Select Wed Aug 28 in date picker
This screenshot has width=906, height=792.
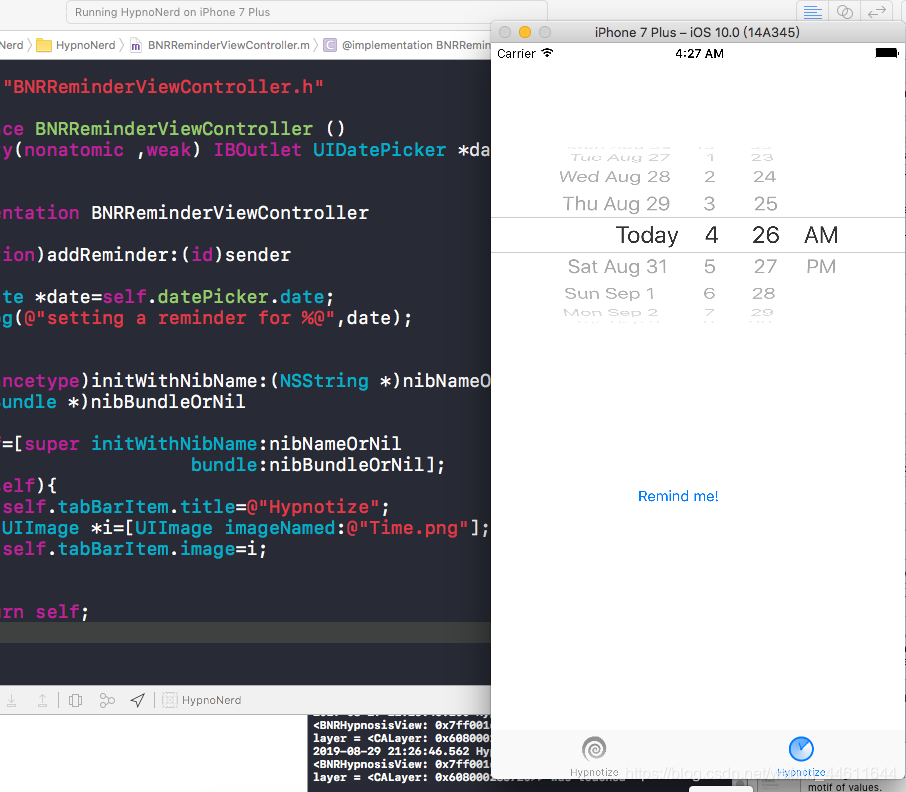(614, 176)
